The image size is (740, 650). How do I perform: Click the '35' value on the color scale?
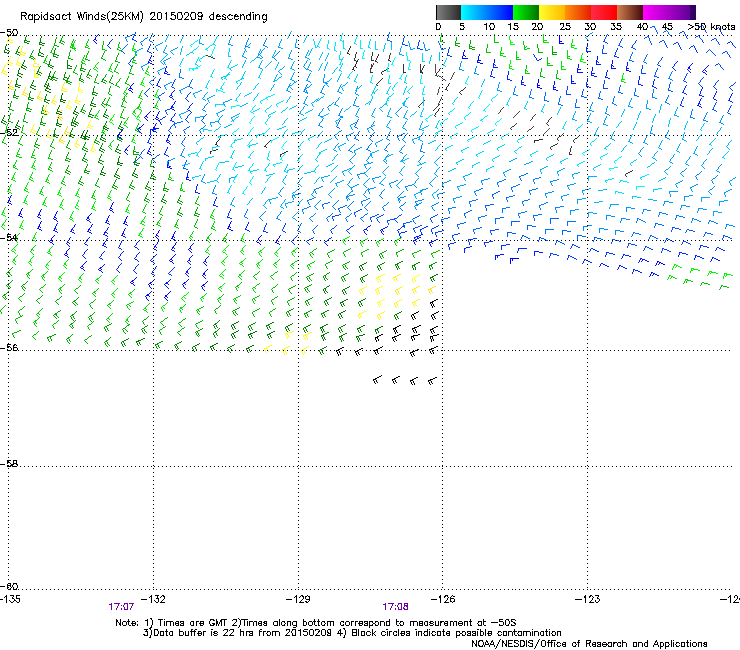point(616,27)
